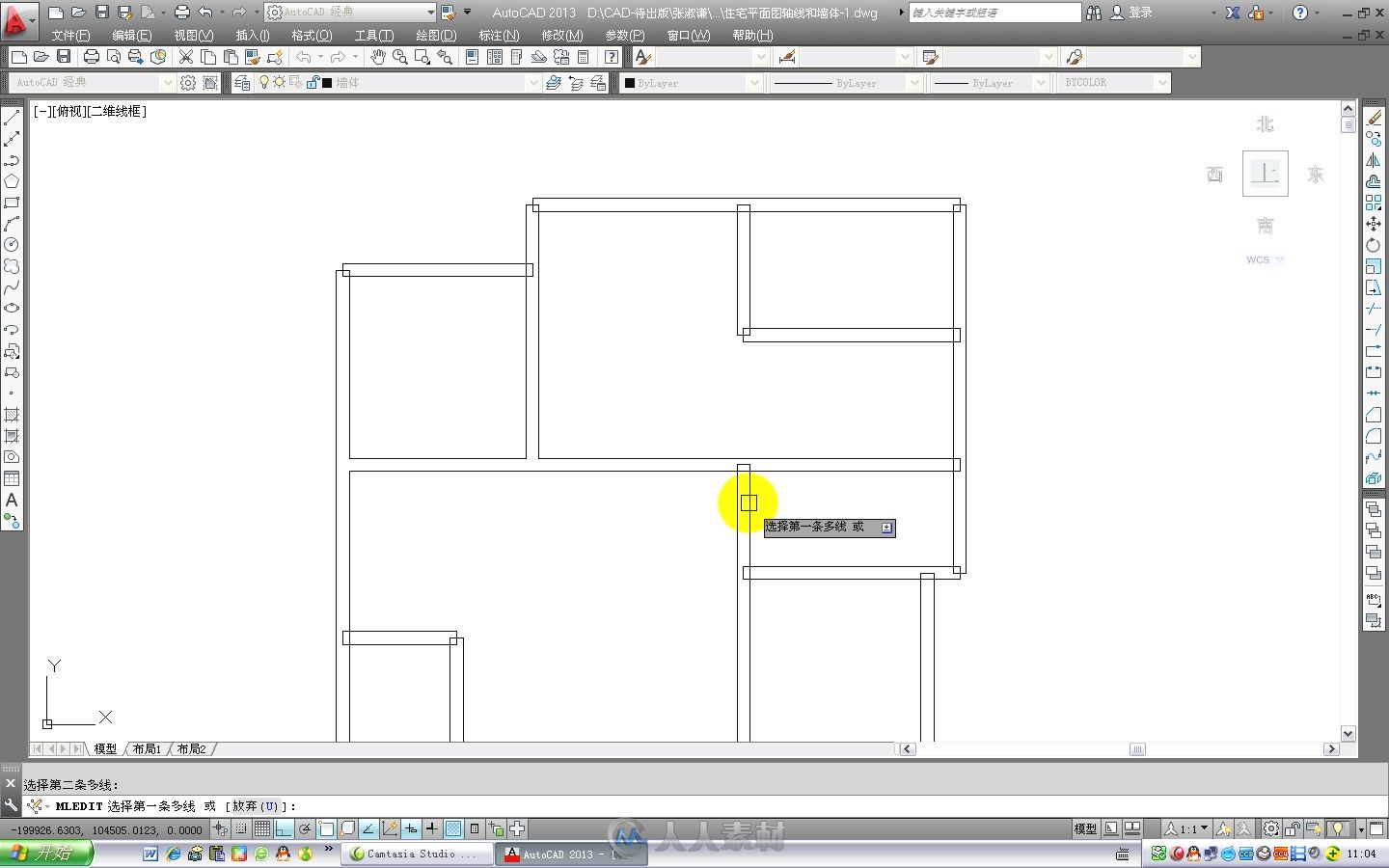Open the 标注(N) menu

tap(499, 35)
